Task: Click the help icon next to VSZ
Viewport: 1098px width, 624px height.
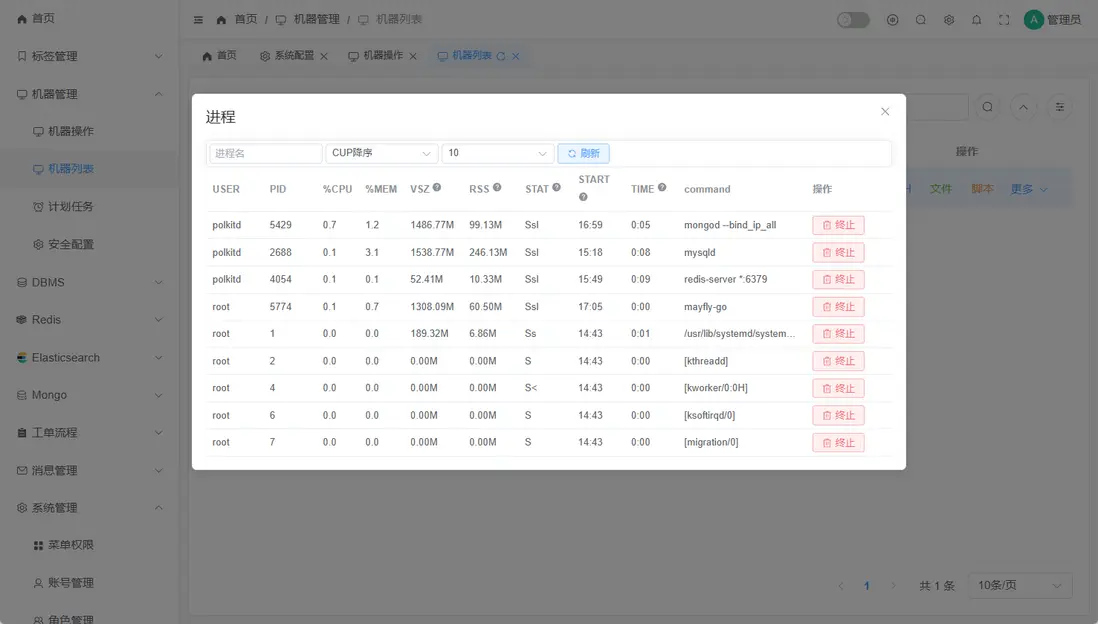Action: click(x=437, y=188)
